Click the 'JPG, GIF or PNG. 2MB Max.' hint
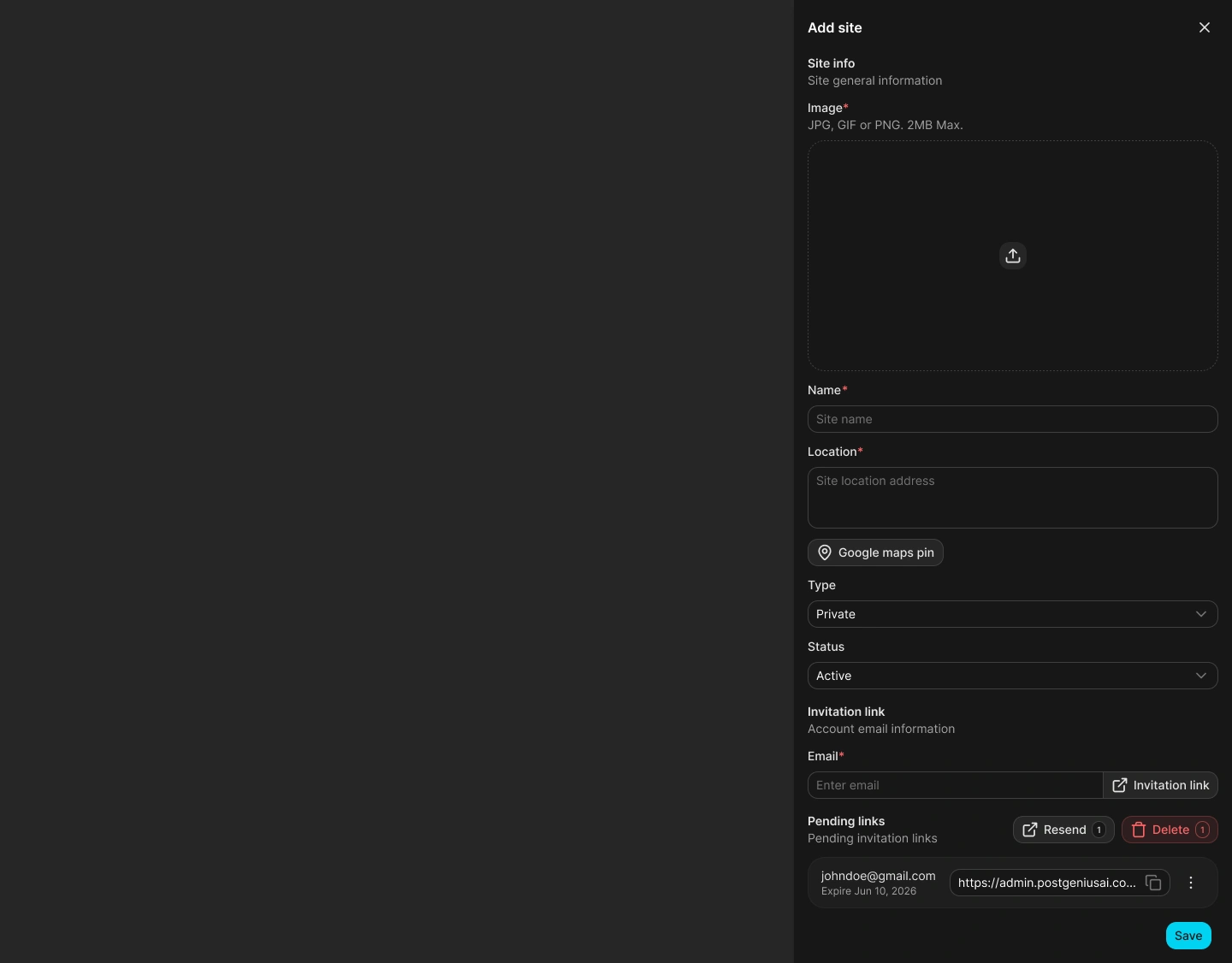The width and height of the screenshot is (1232, 963). 885,125
